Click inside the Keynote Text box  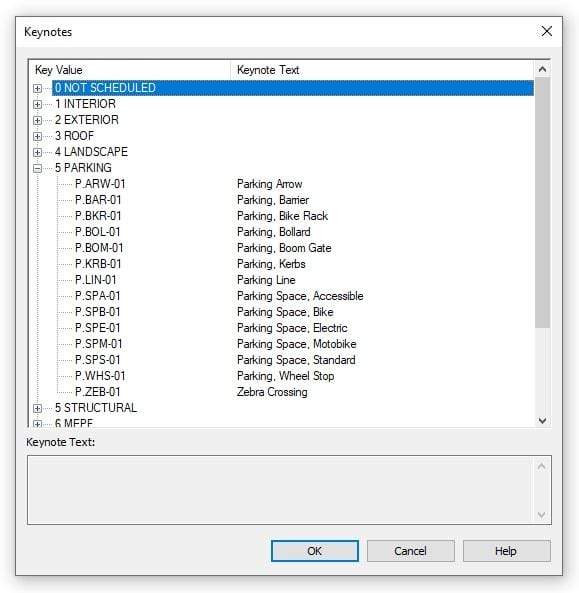tap(289, 490)
